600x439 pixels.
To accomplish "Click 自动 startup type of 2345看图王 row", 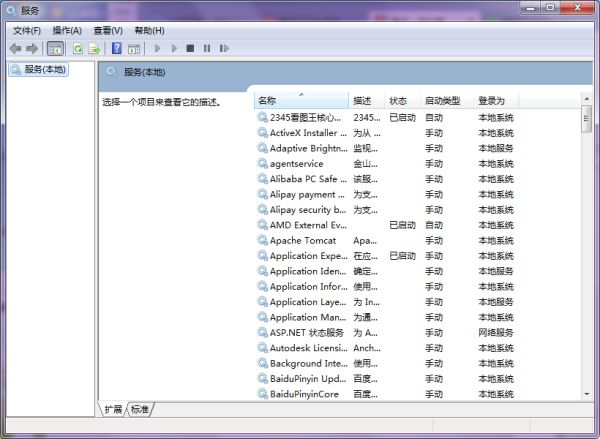I will click(434, 118).
